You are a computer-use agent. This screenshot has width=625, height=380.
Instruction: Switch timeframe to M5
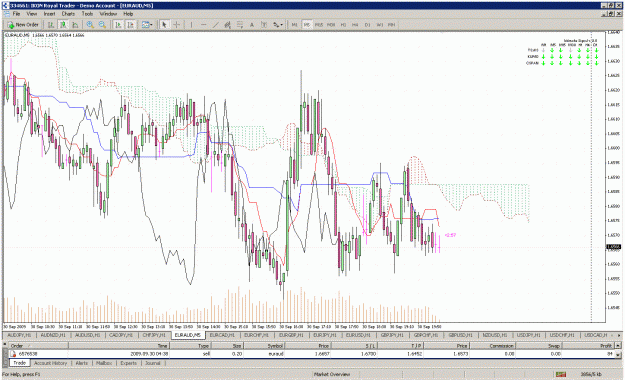(307, 25)
